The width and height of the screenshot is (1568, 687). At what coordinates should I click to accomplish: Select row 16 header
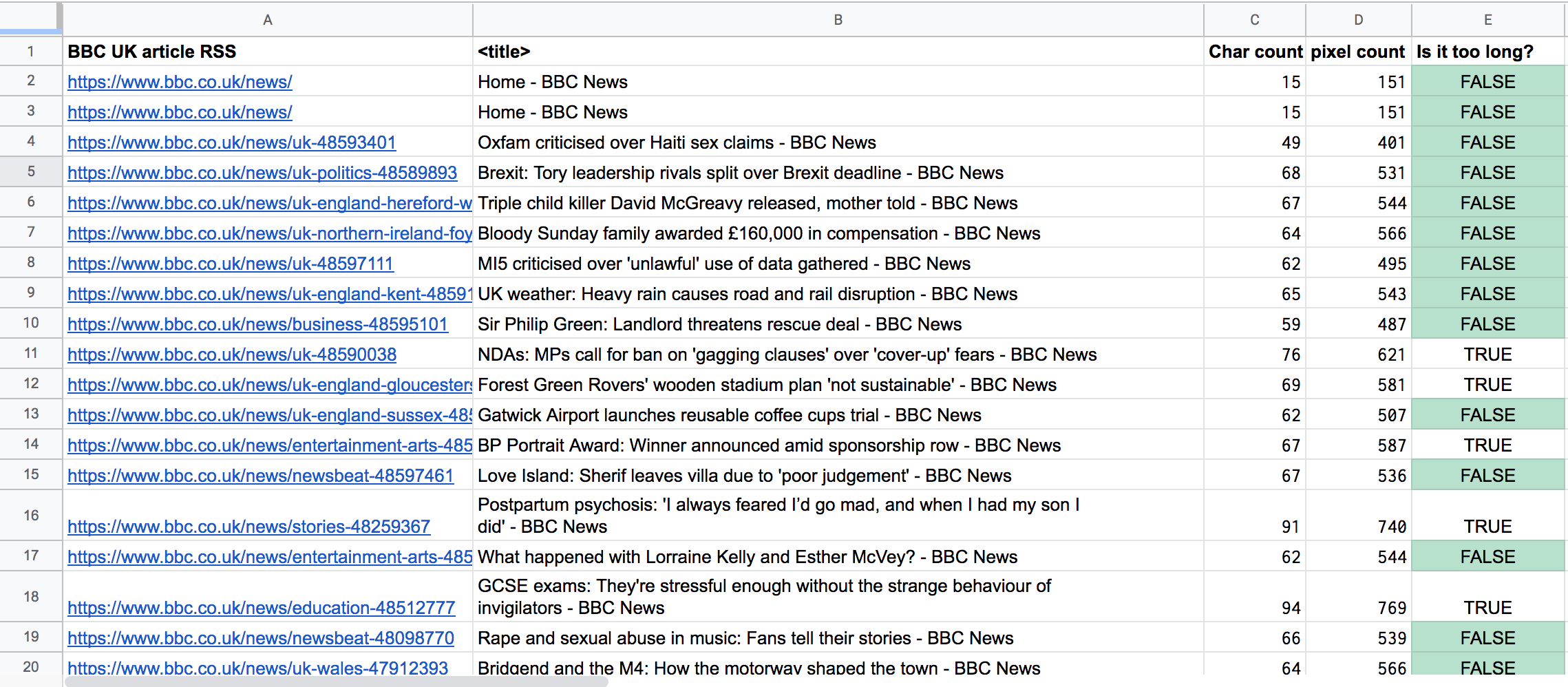[x=31, y=515]
